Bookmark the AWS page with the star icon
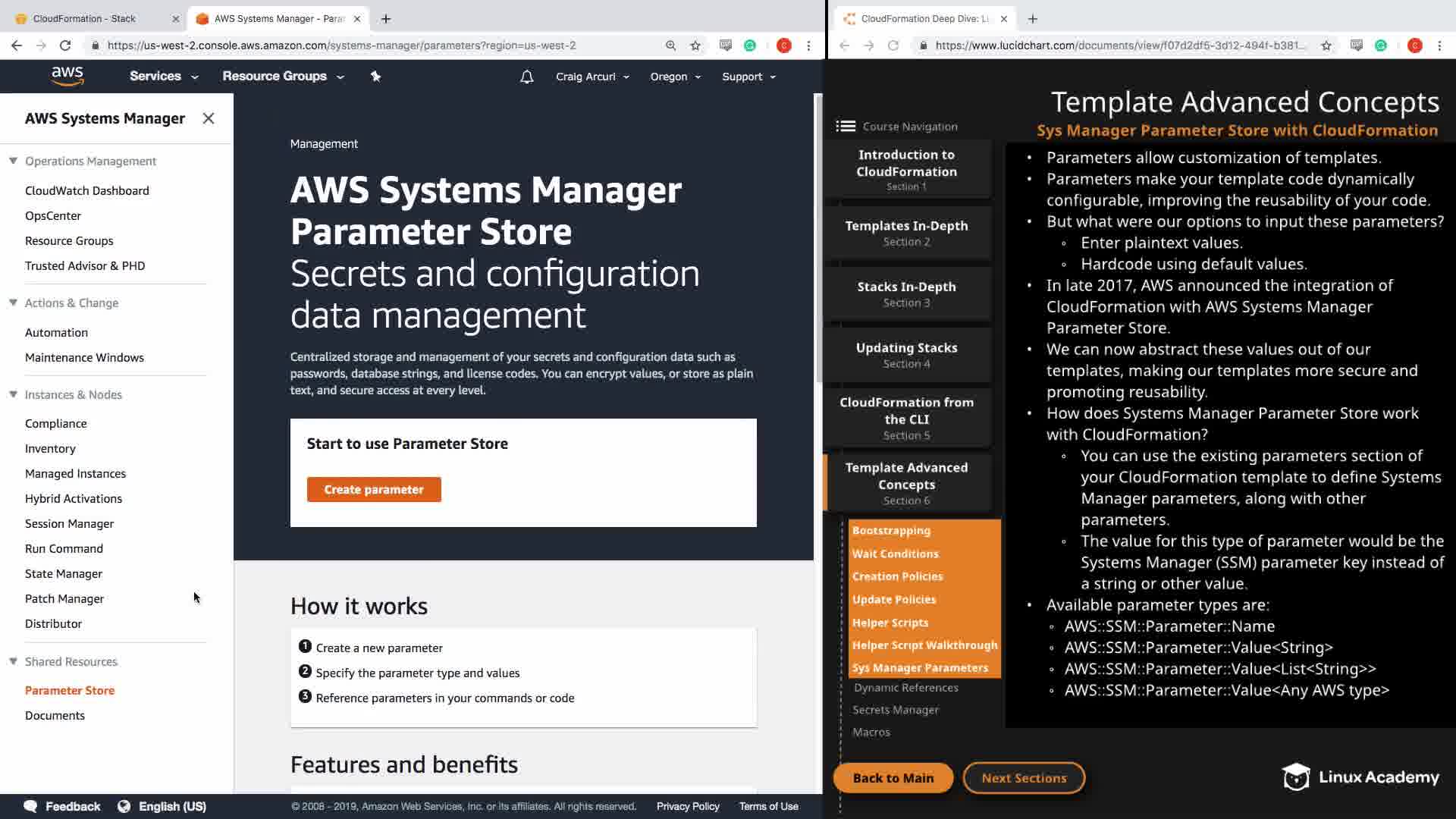The height and width of the screenshot is (819, 1456). tap(695, 45)
